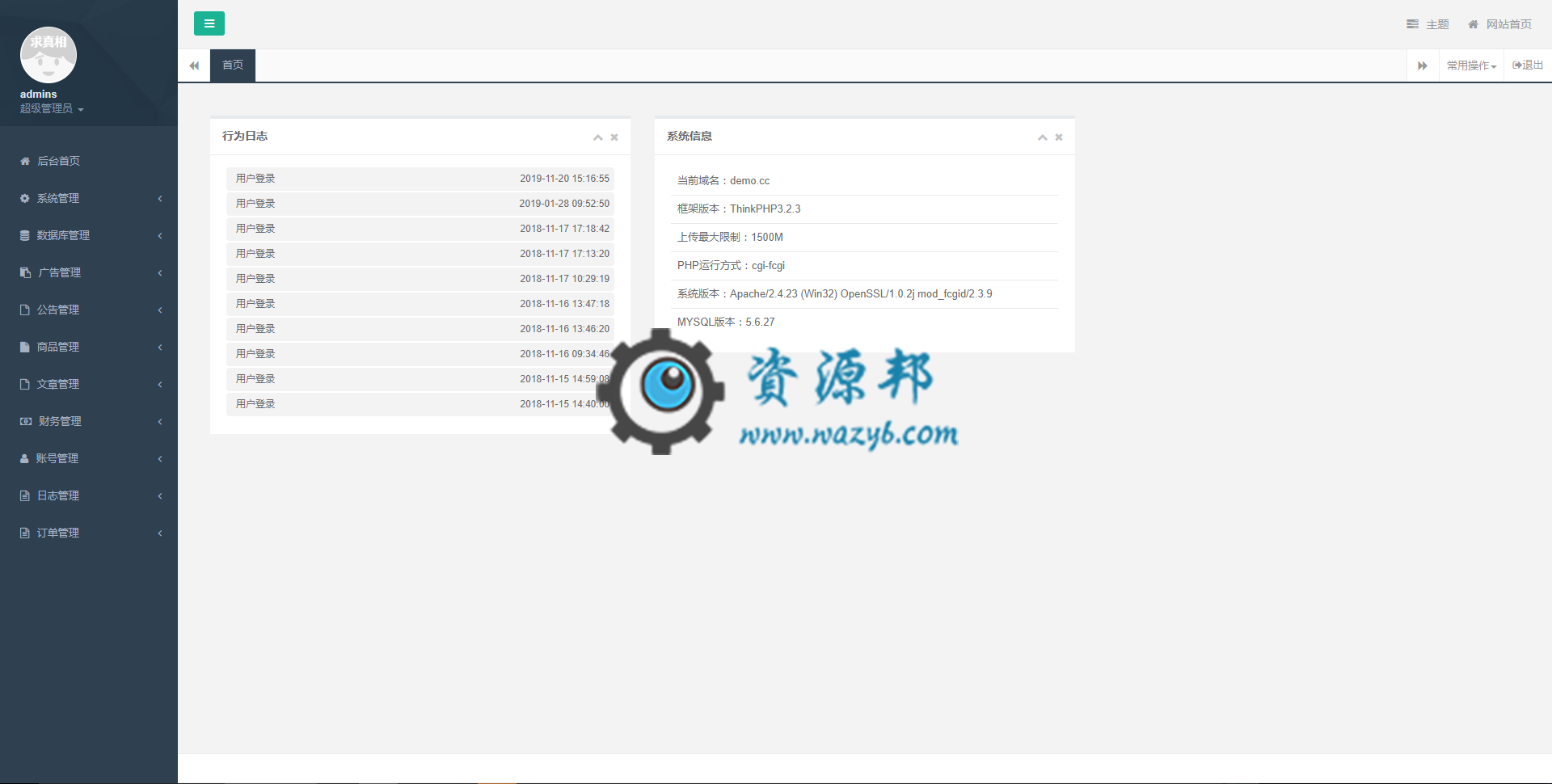This screenshot has width=1552, height=784.
Task: Click the document icon beside 商品管理
Action: click(x=25, y=347)
